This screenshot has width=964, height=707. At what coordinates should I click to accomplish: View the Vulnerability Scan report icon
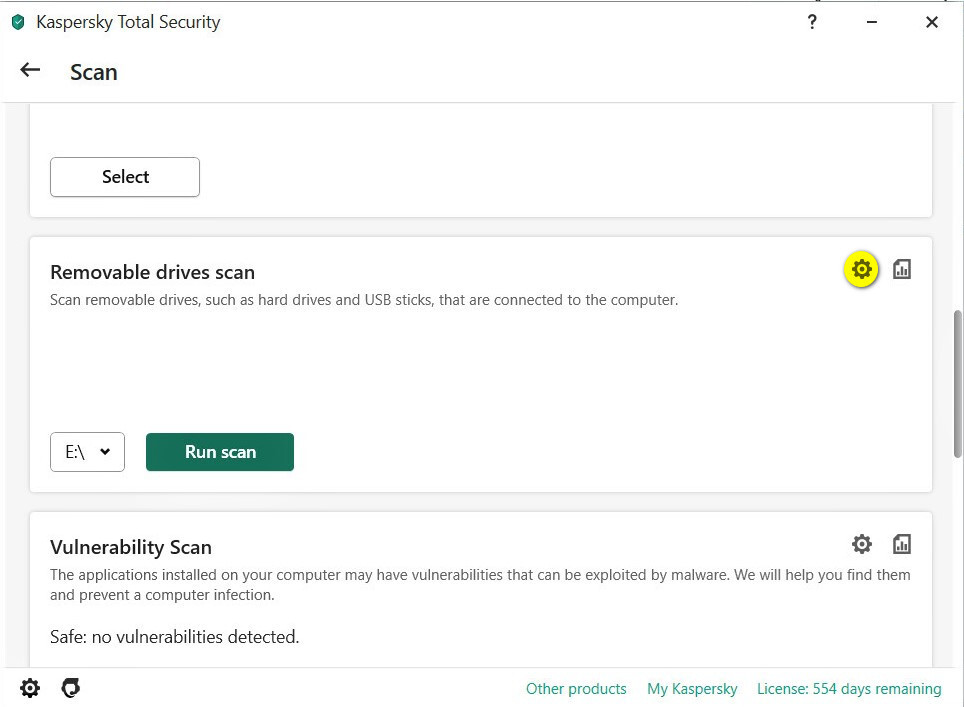(902, 544)
